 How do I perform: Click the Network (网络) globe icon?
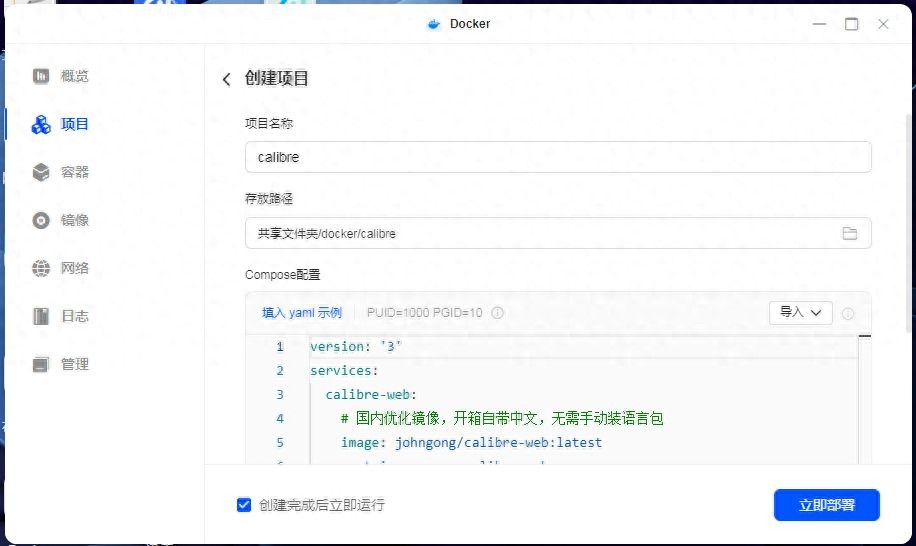pos(41,268)
